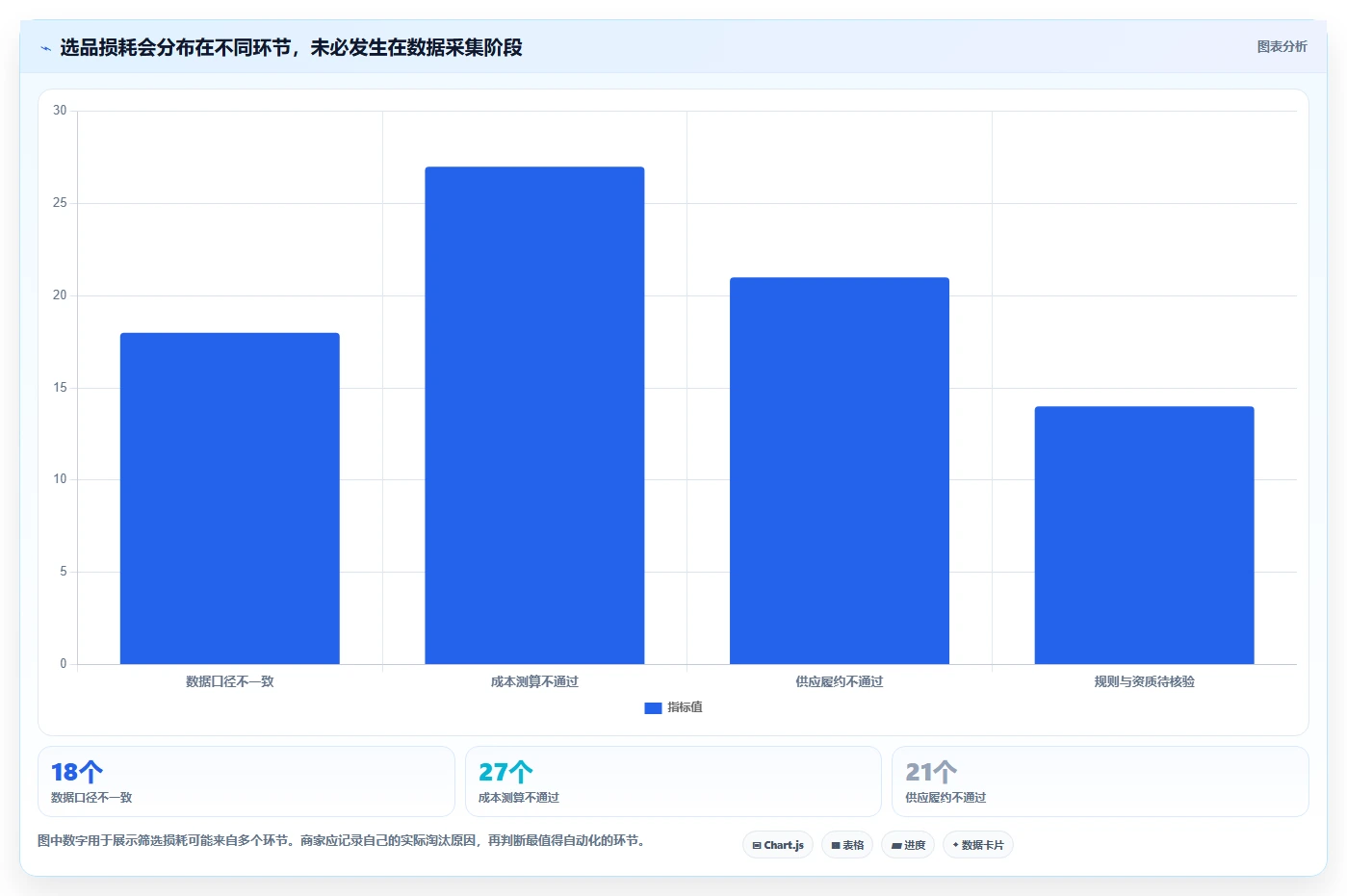Click the 18个 number in first card
This screenshot has width=1347, height=896.
77,772
